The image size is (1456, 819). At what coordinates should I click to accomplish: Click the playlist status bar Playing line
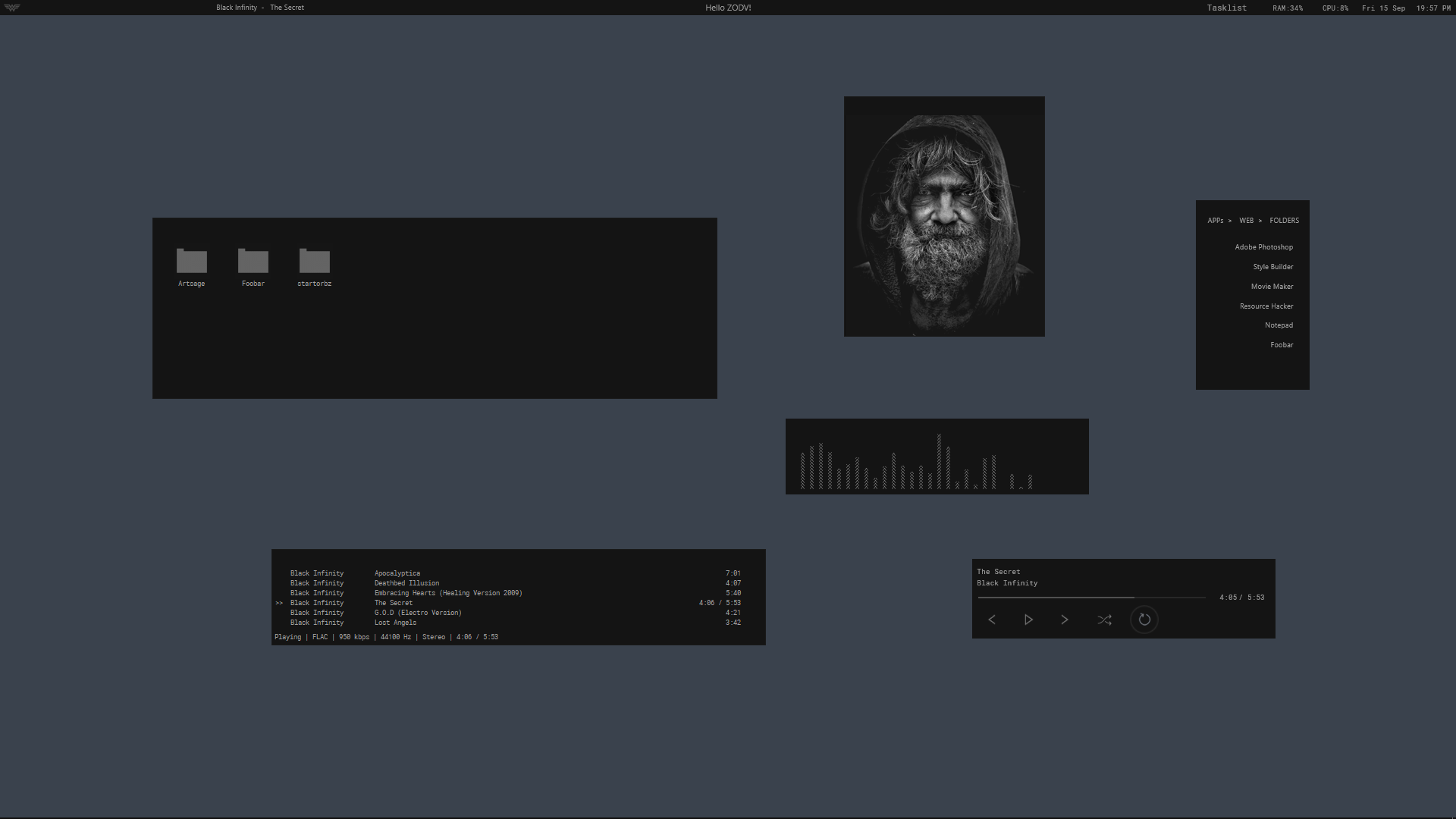[387, 637]
